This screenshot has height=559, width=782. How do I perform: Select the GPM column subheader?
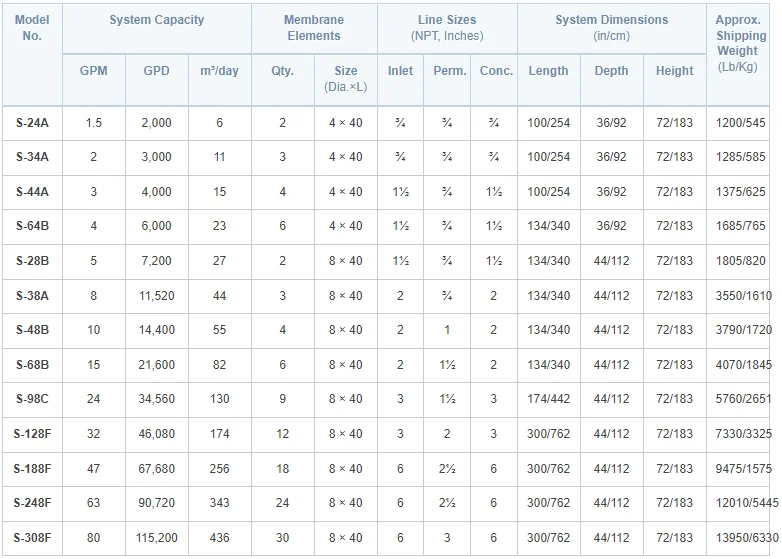coord(93,71)
